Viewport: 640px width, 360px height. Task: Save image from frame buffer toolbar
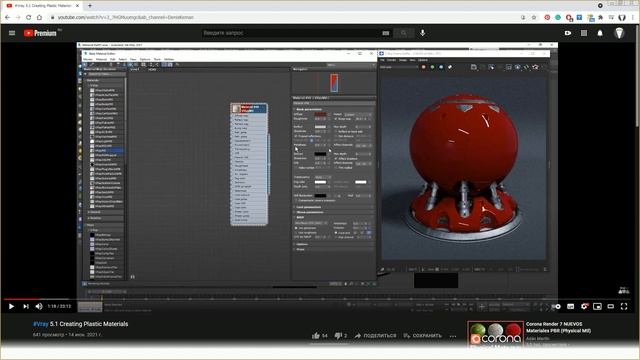coord(473,67)
